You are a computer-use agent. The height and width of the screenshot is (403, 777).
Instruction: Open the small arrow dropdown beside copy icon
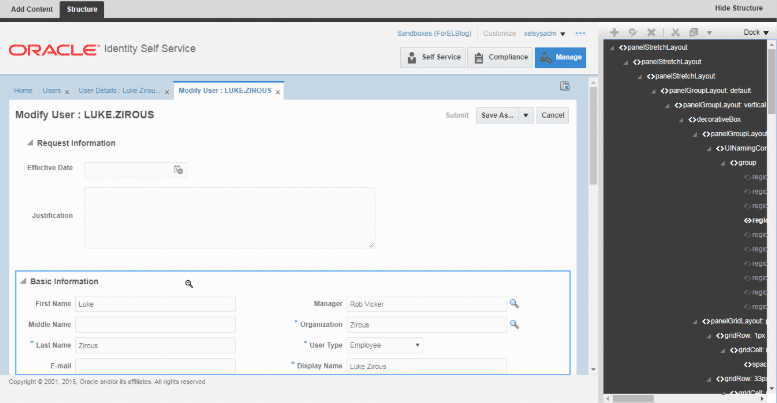[709, 33]
